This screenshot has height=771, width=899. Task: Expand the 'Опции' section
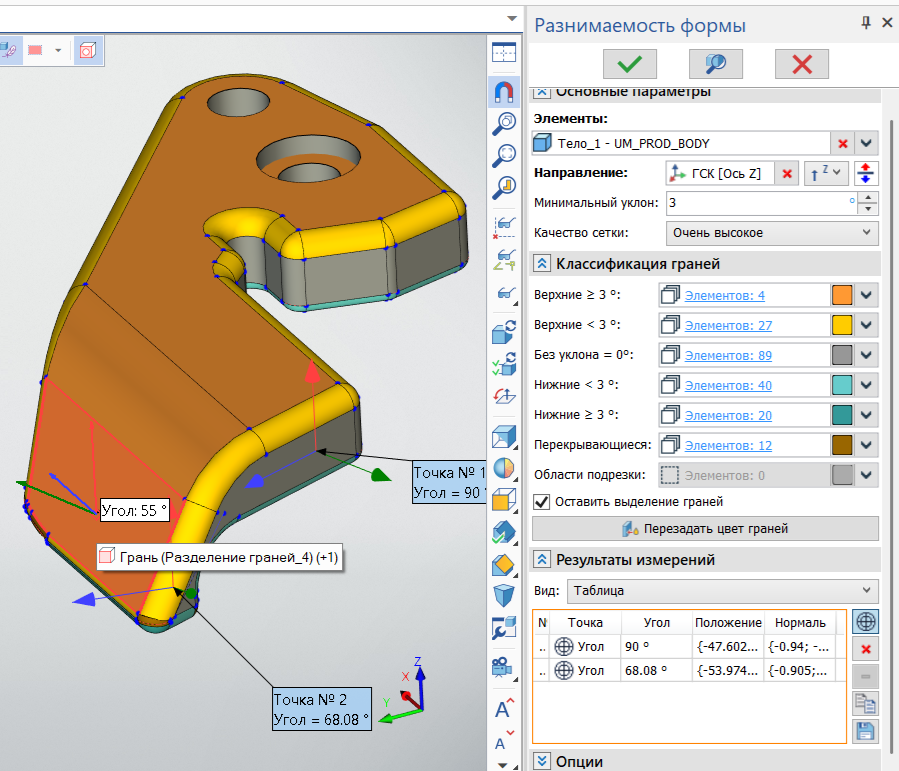point(542,761)
